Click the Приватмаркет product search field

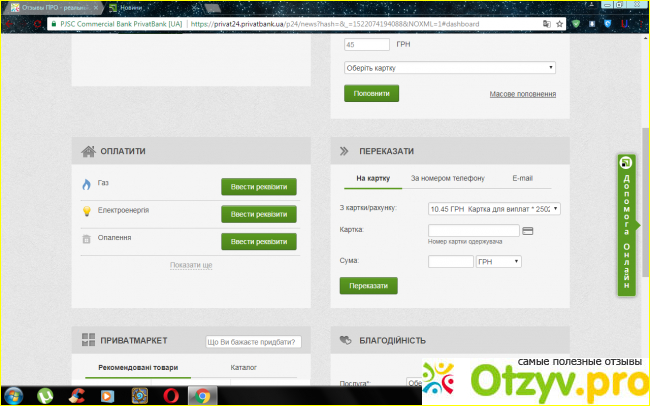(x=252, y=342)
